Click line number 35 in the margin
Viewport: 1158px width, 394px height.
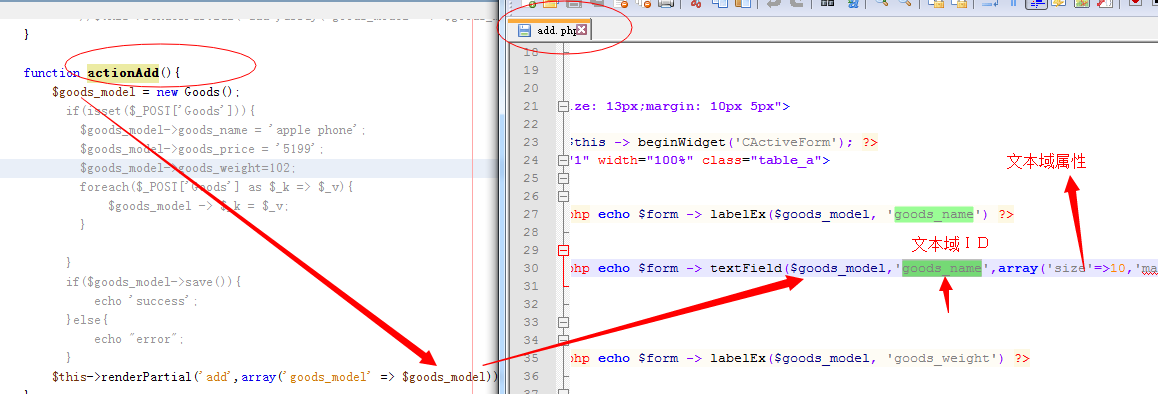531,359
